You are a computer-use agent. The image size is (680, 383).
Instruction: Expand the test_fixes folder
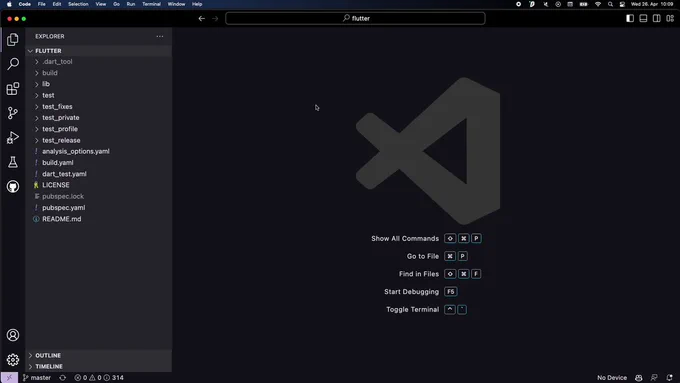pyautogui.click(x=98, y=107)
